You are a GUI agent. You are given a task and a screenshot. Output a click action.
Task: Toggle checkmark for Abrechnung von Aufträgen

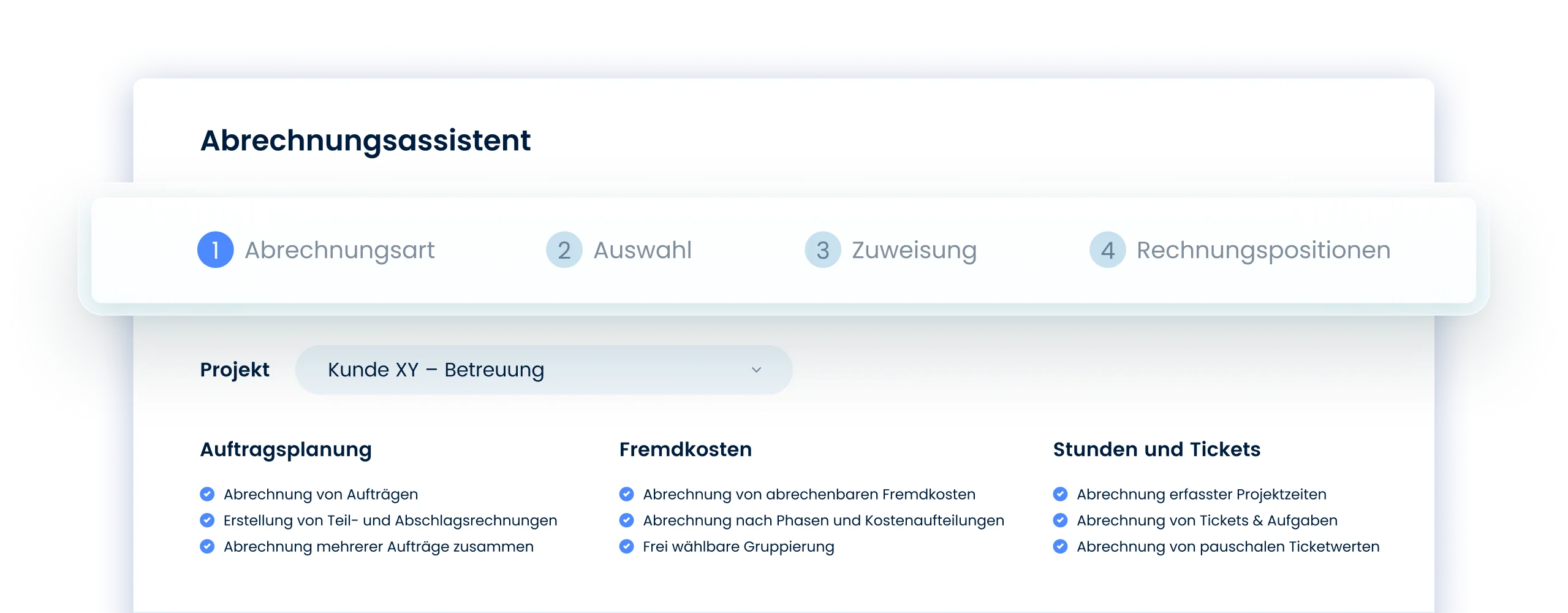207,494
